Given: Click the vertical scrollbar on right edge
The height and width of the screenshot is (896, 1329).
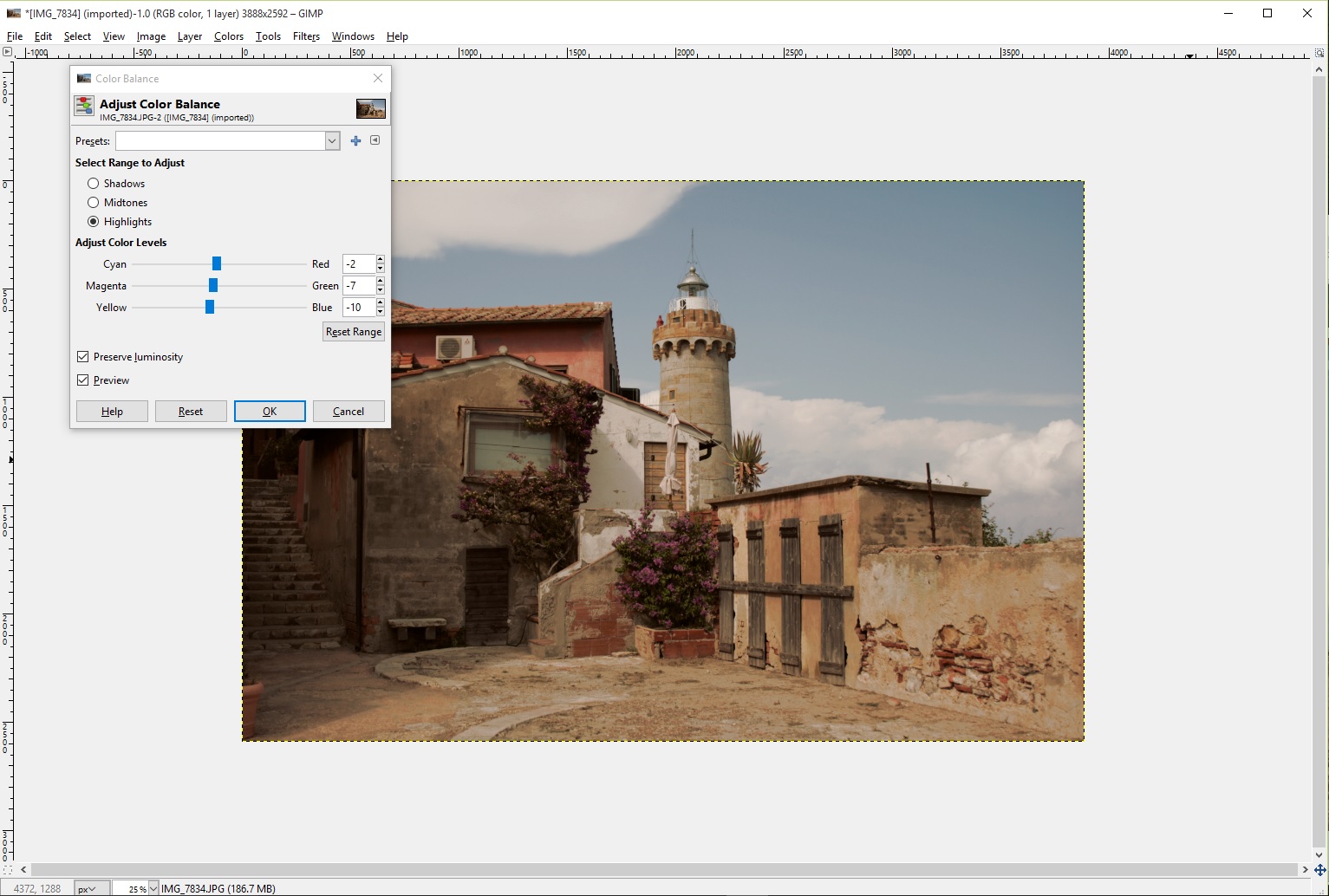Looking at the screenshot, I should (1319, 461).
